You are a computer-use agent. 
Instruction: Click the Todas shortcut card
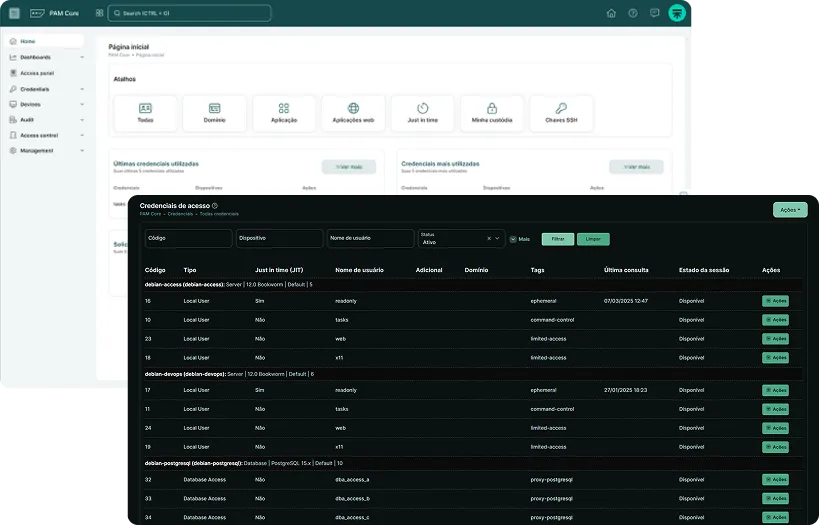pos(145,113)
